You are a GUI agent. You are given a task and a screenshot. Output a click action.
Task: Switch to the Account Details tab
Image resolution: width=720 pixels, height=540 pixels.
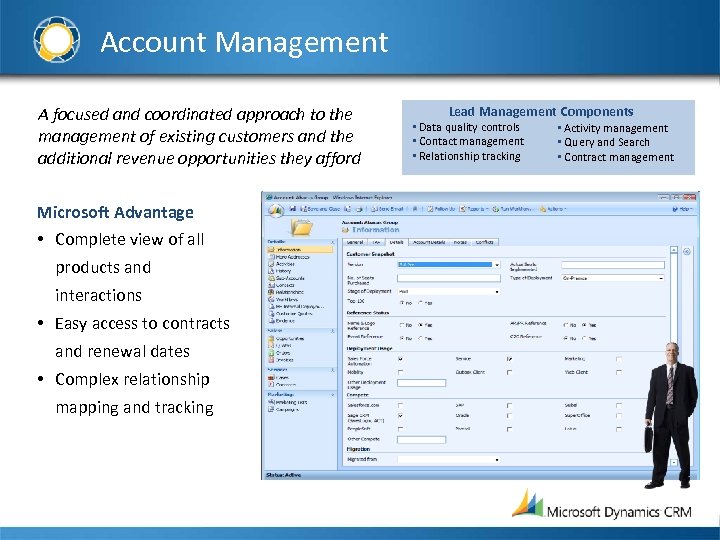tap(429, 242)
